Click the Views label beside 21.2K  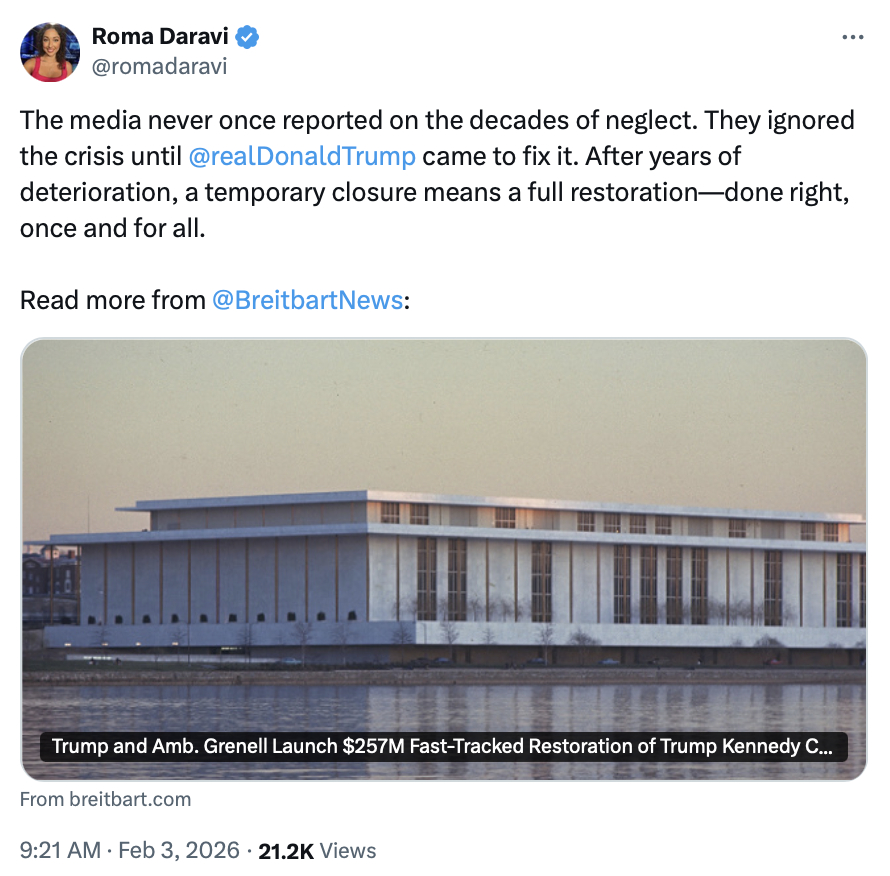(348, 850)
